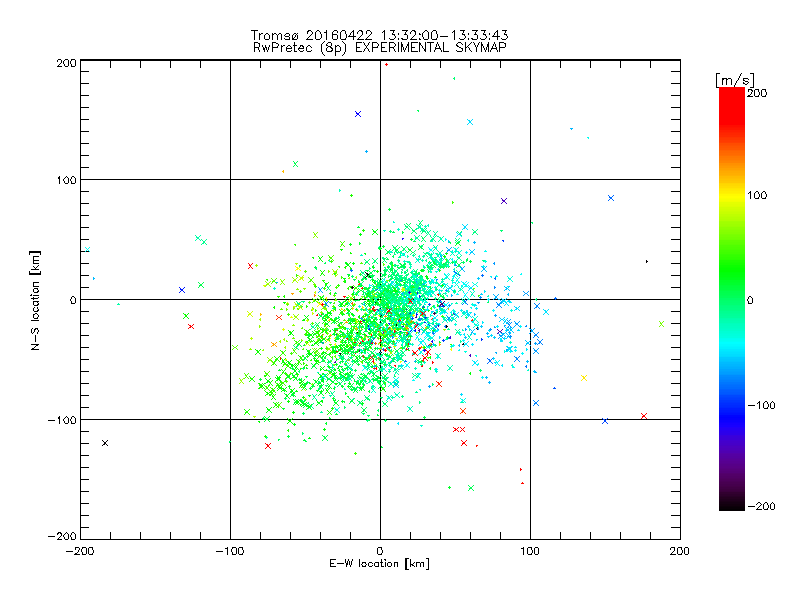Select the yellow-green X marker near 187 km E-W
This screenshot has height=600, width=800.
[x=661, y=324]
